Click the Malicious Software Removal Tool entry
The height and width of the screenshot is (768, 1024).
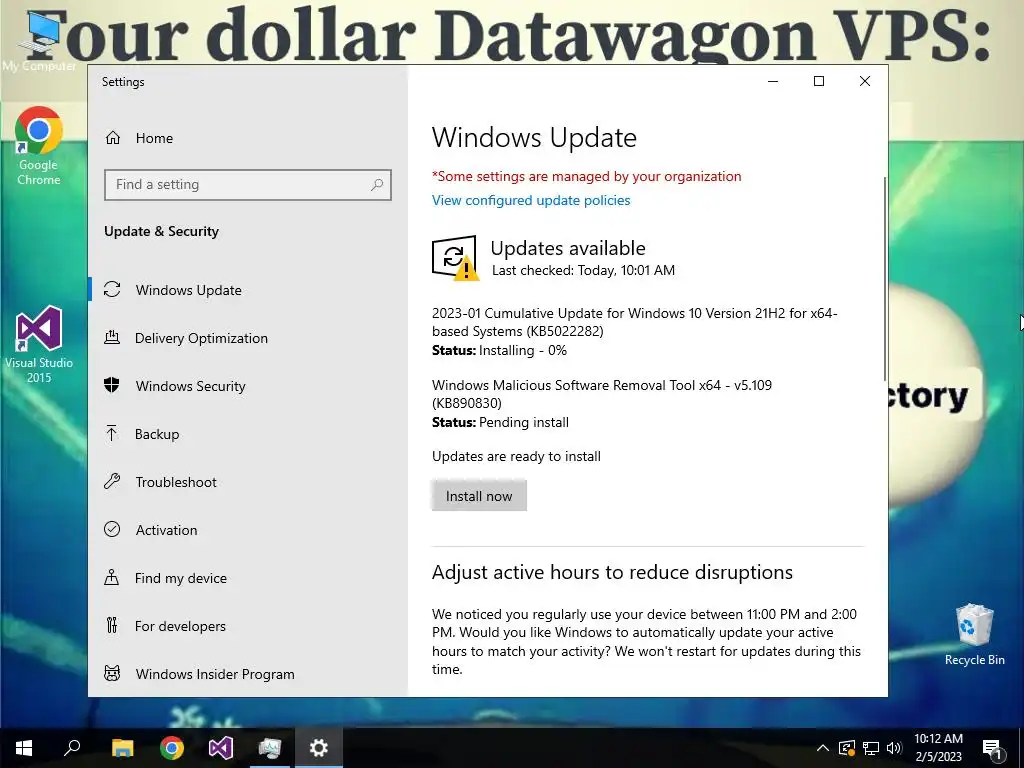601,394
